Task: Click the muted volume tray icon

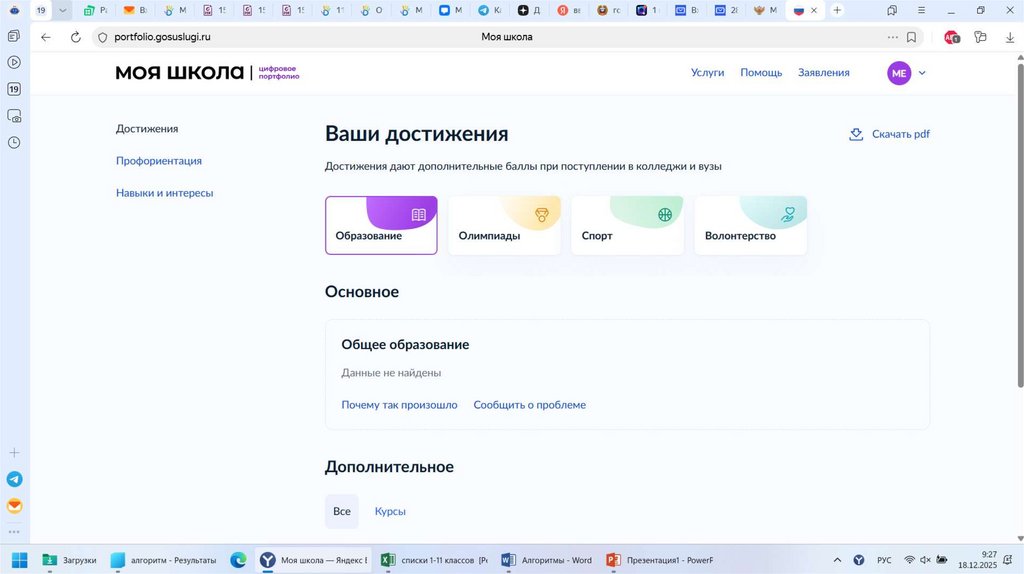Action: [x=925, y=560]
